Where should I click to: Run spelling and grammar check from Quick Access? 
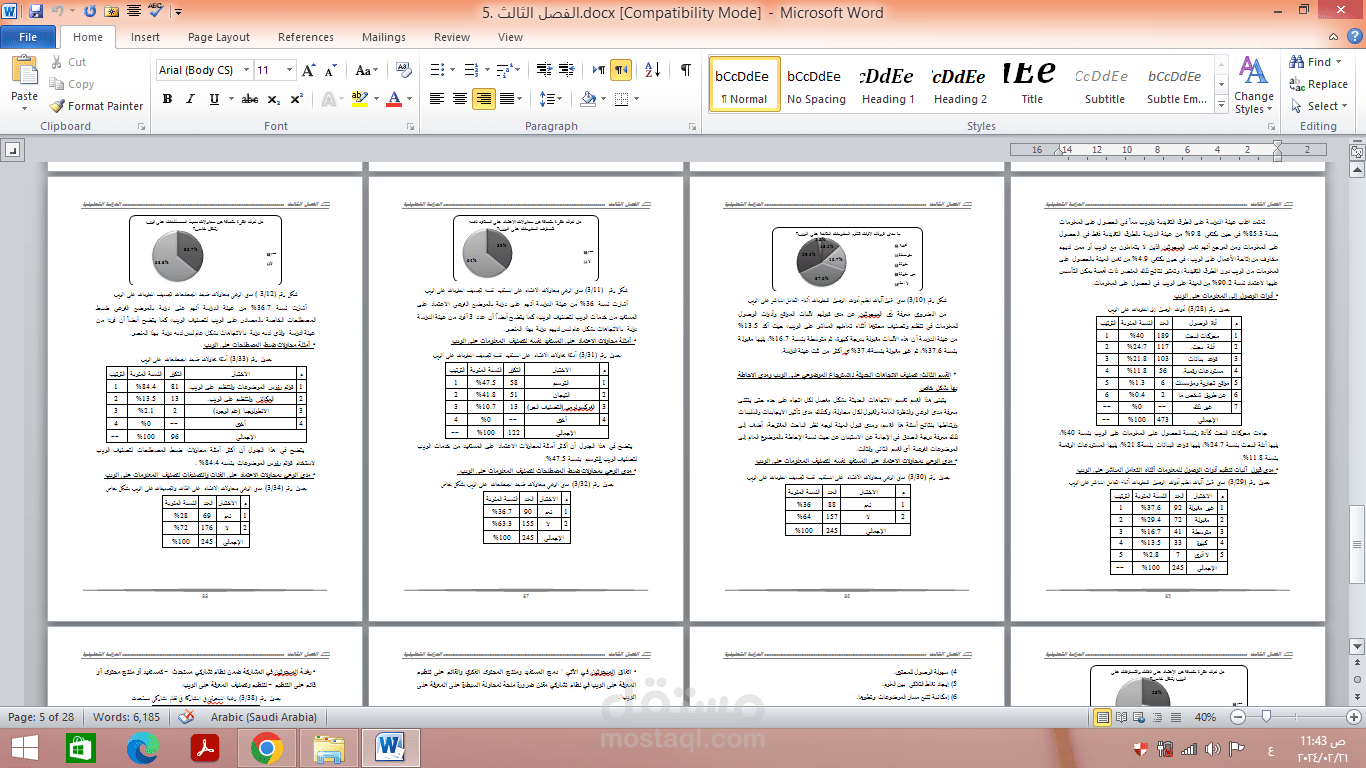155,12
